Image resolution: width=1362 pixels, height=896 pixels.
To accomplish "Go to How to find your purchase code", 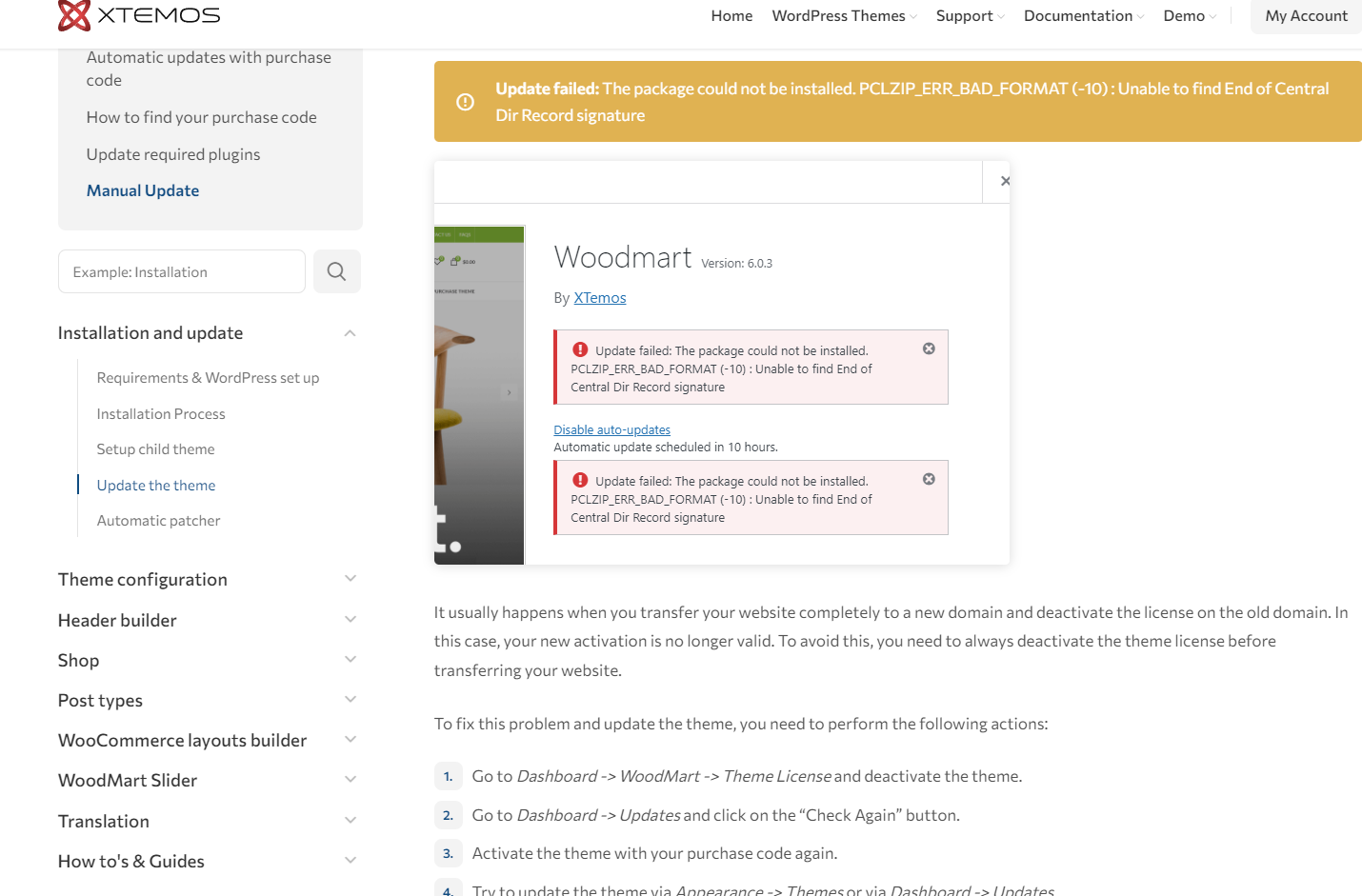I will point(201,117).
